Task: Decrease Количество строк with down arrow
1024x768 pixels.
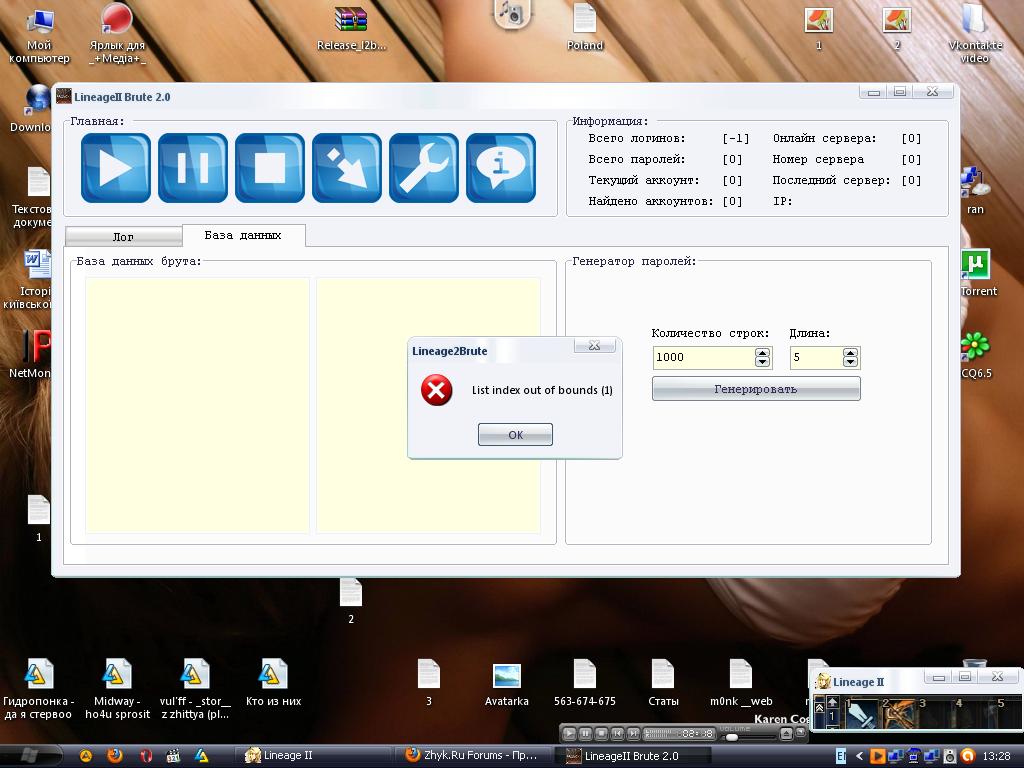Action: click(762, 362)
